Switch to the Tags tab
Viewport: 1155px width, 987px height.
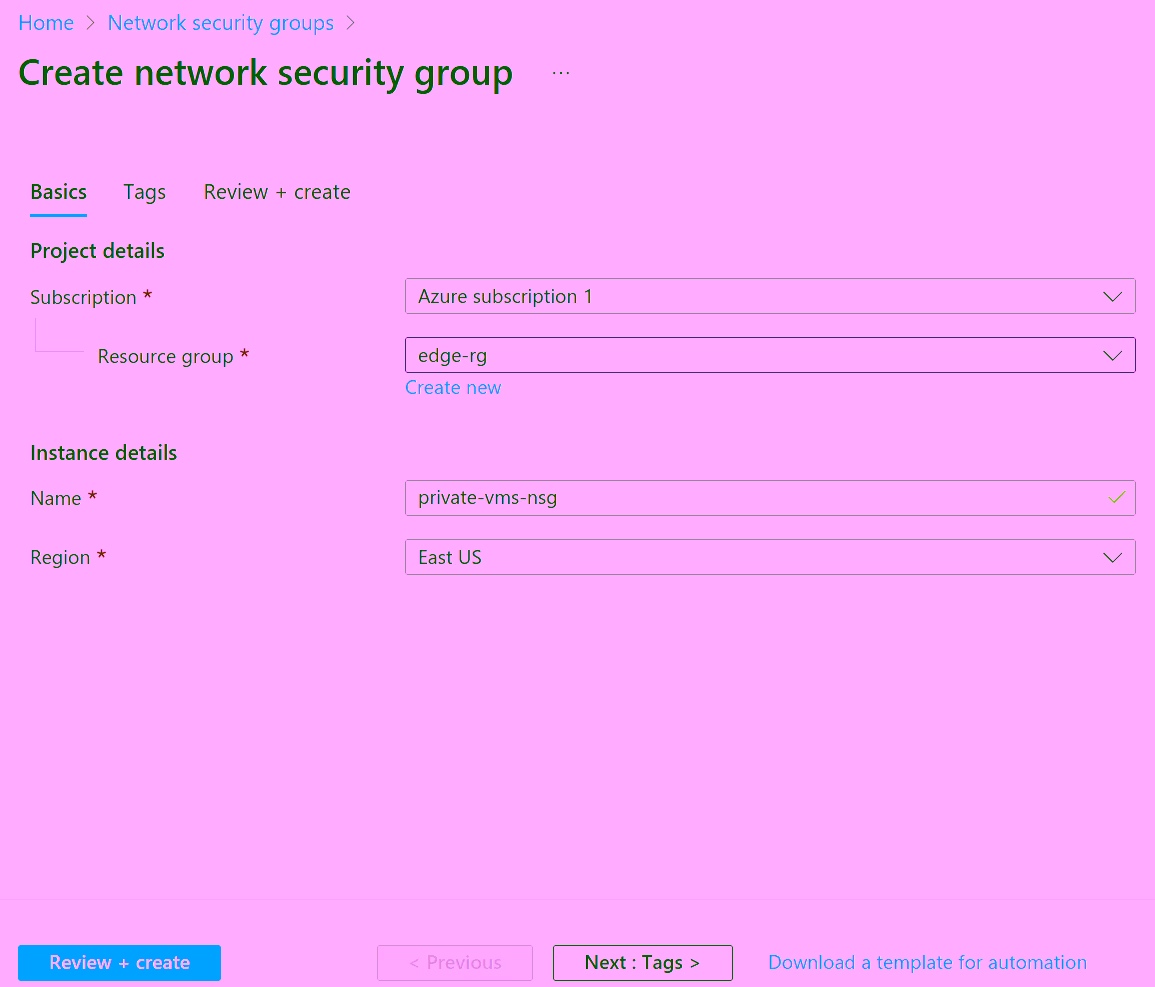click(144, 192)
